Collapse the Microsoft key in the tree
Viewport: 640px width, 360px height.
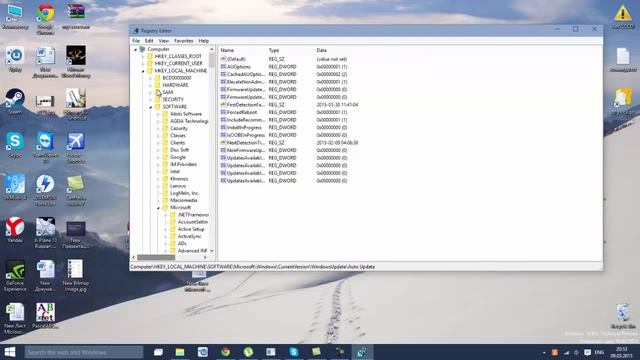coord(158,208)
